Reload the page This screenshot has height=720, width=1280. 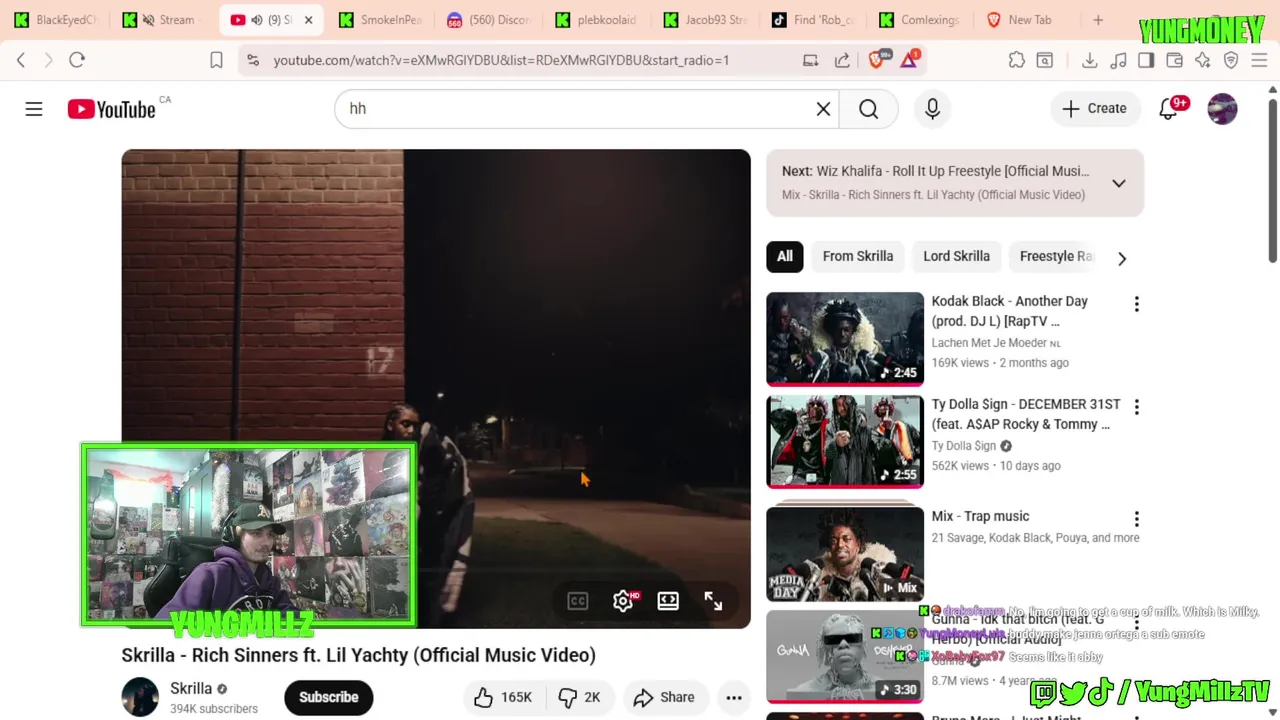[x=77, y=60]
